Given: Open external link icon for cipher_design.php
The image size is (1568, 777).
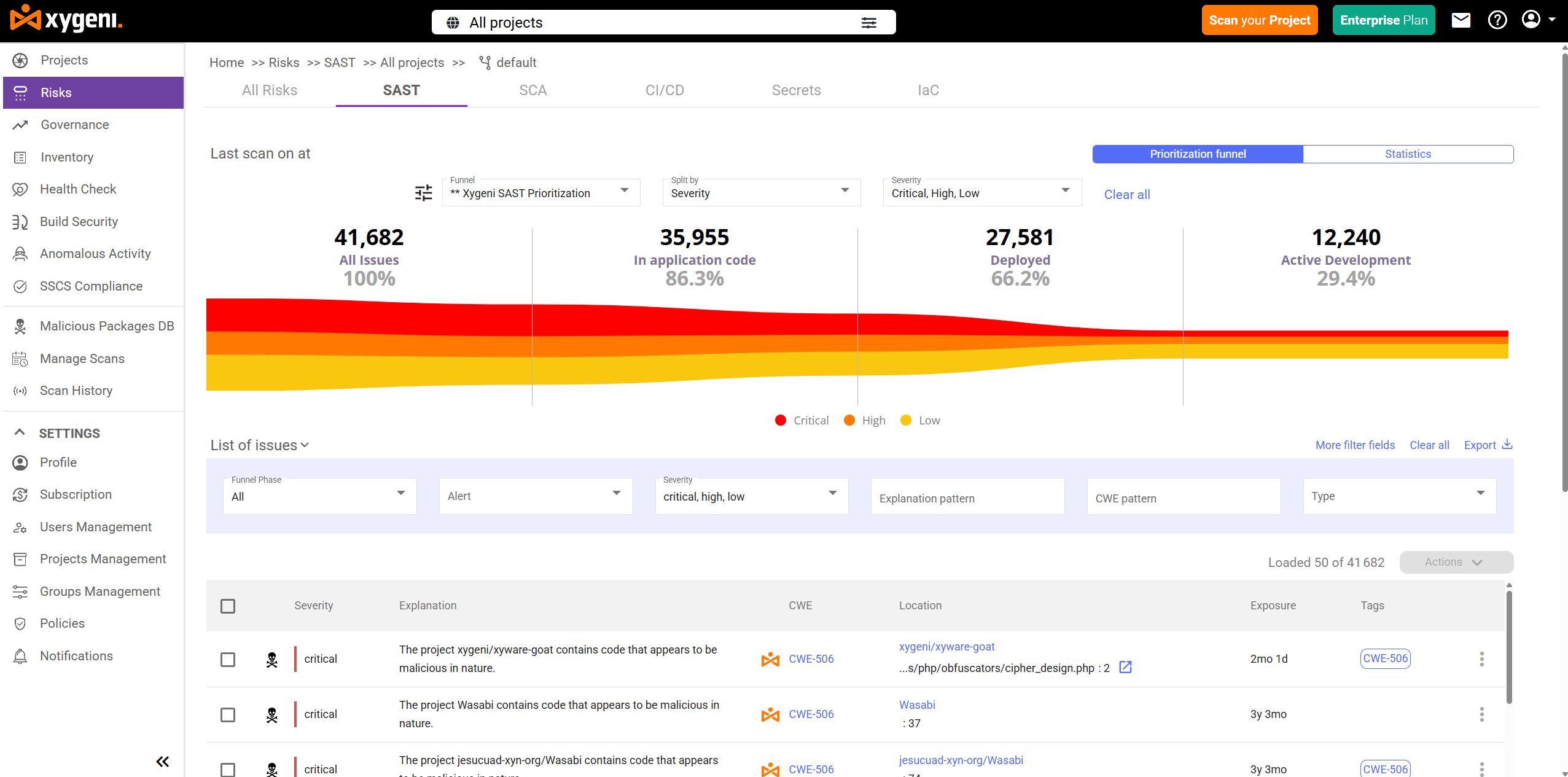Looking at the screenshot, I should (1125, 667).
